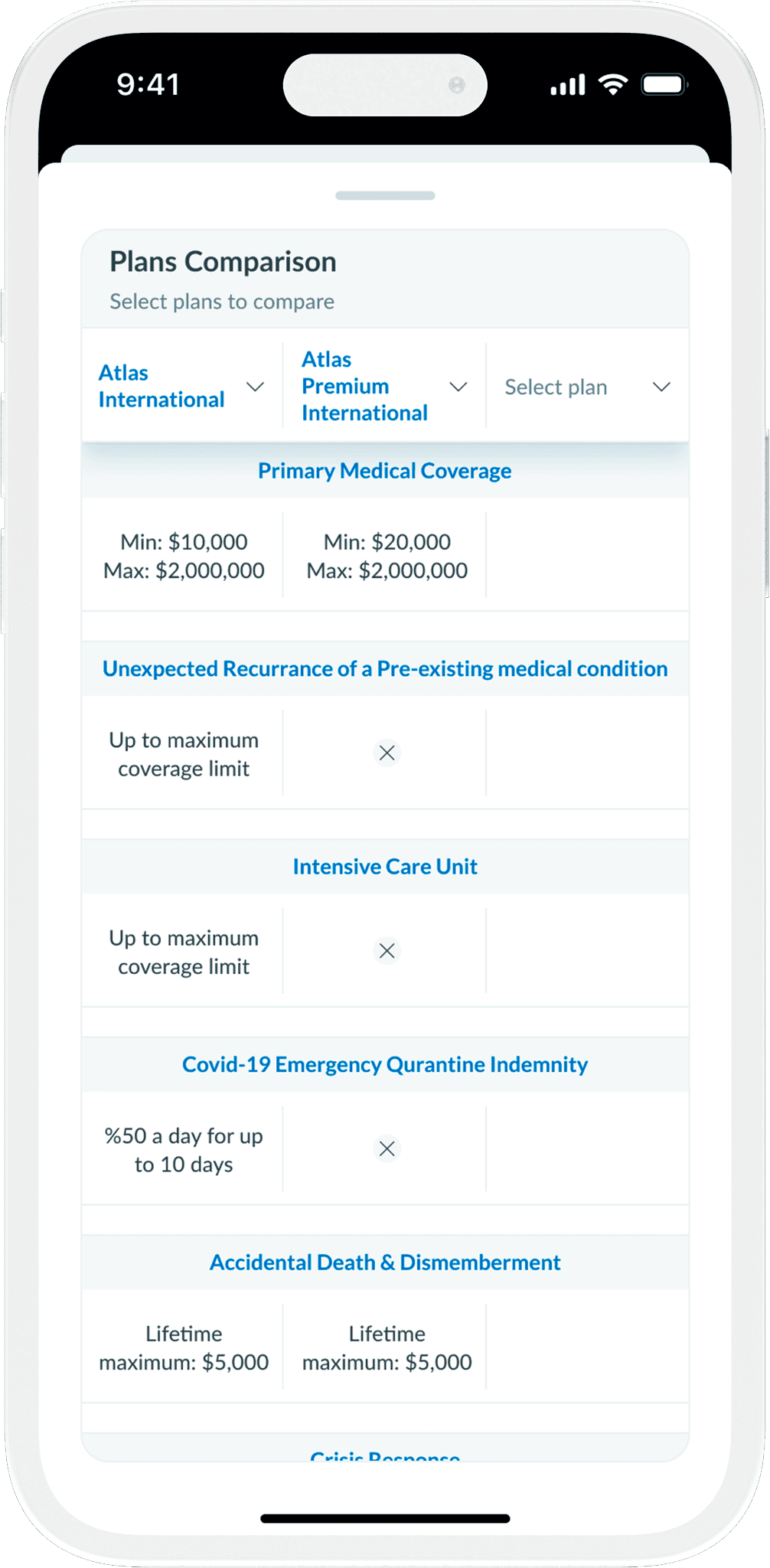Viewport: 770px width, 1568px height.
Task: Click the X icon under Intensive Care Unit
Action: pyautogui.click(x=387, y=950)
